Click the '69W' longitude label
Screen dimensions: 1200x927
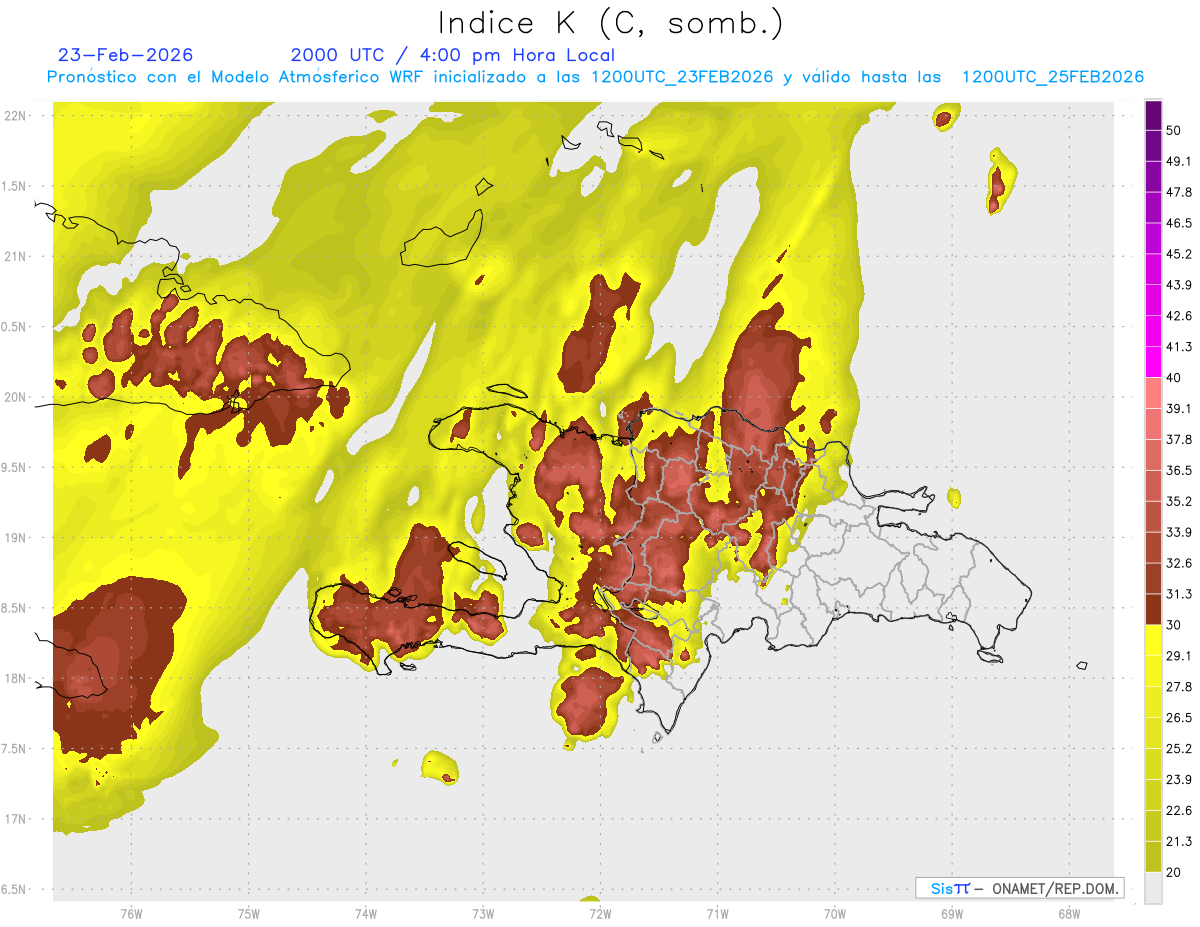[x=951, y=913]
